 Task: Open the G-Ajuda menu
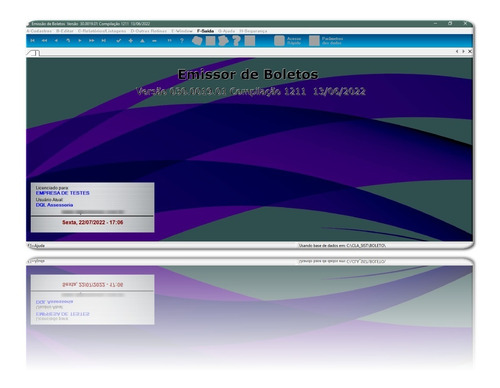[x=227, y=31]
